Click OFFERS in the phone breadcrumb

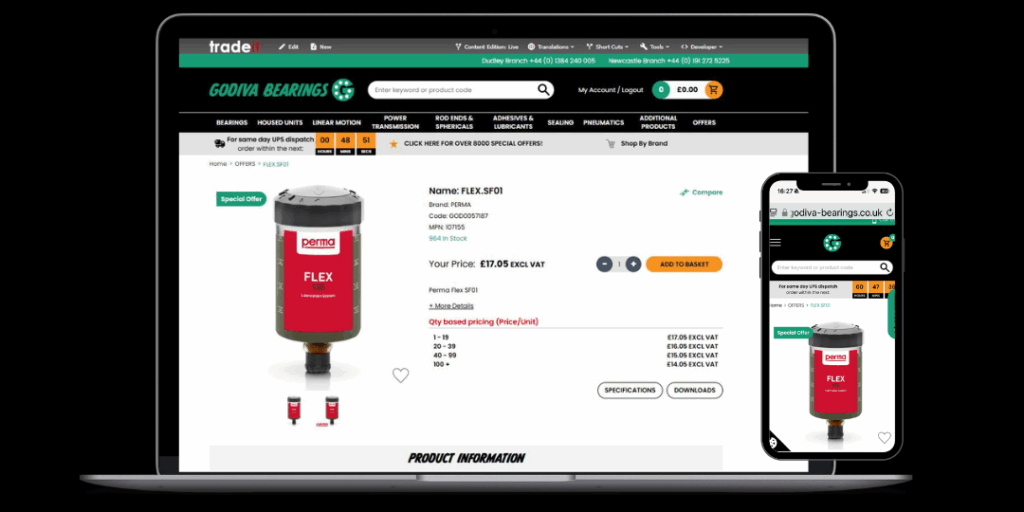pyautogui.click(x=796, y=305)
